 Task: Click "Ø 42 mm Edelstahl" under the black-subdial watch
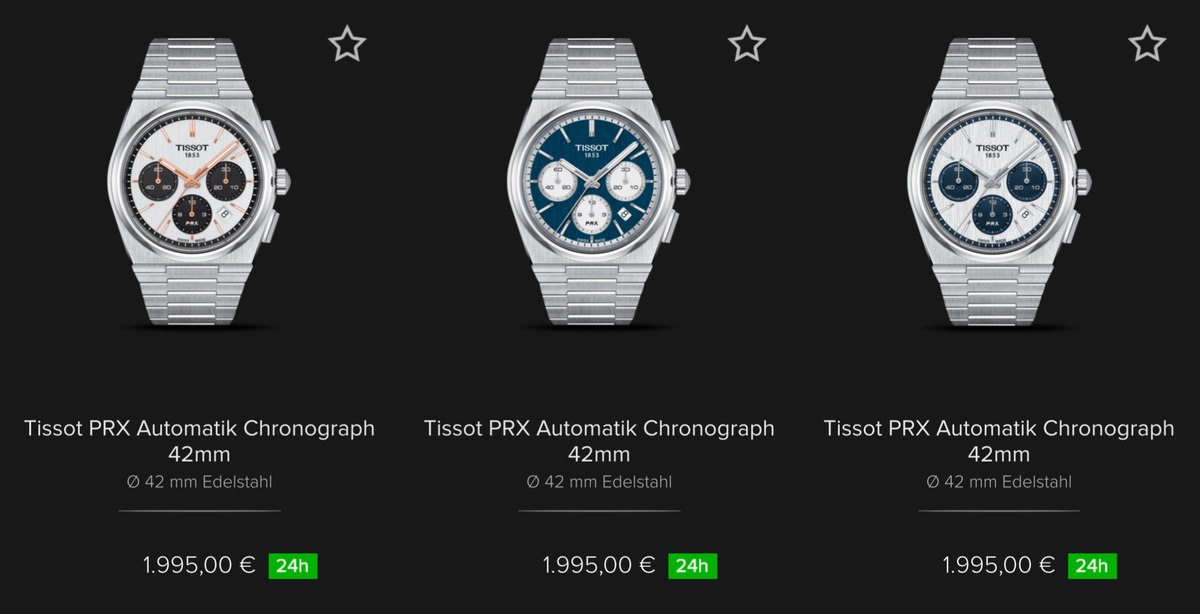199,482
